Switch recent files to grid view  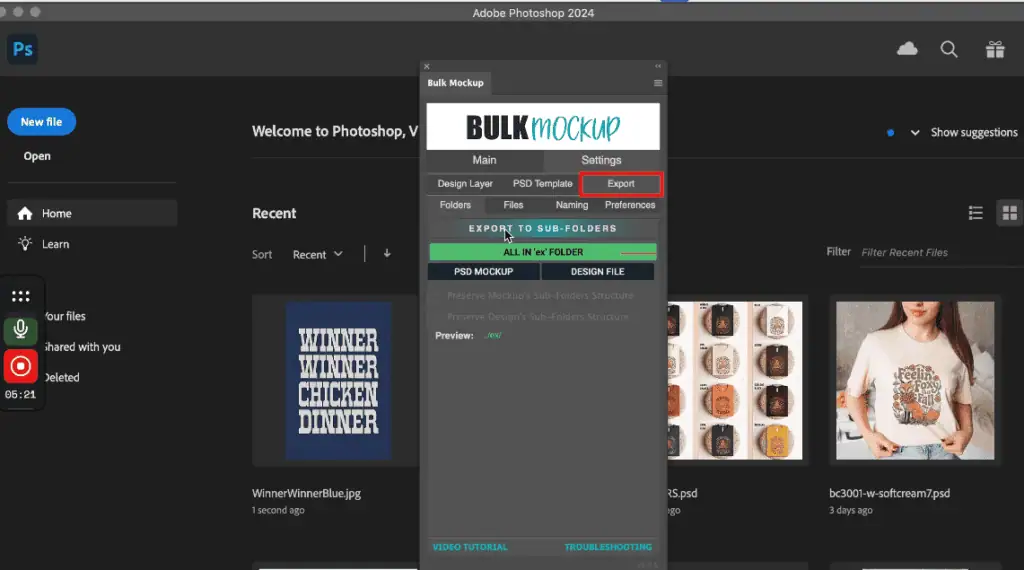pyautogui.click(x=1009, y=213)
